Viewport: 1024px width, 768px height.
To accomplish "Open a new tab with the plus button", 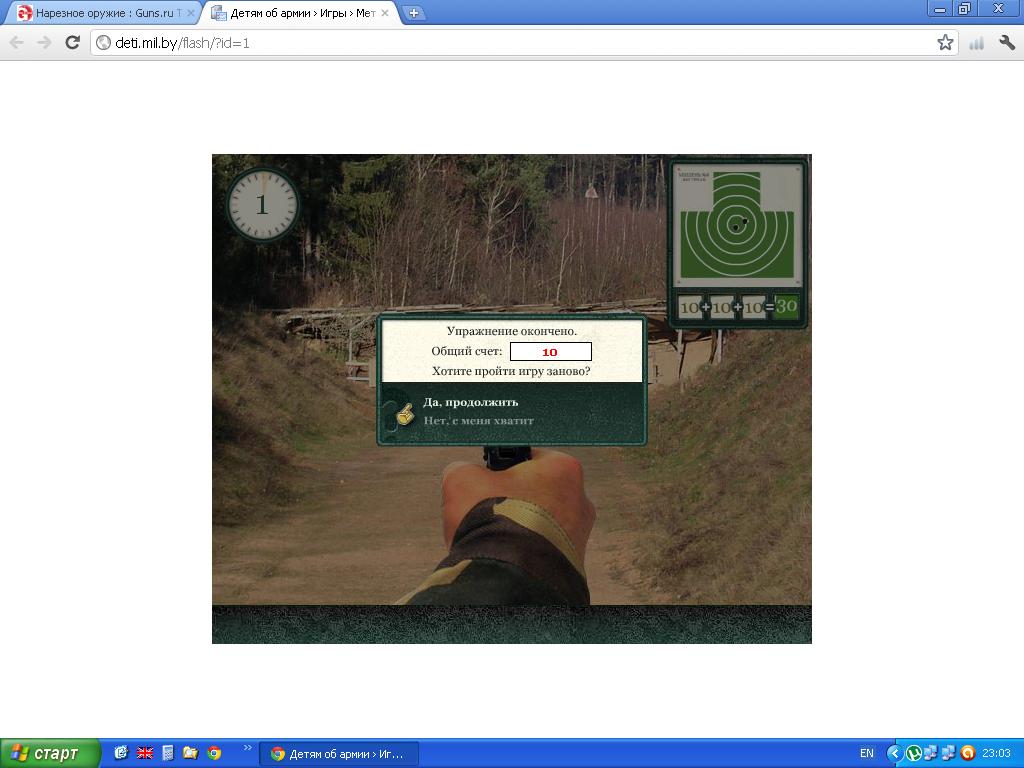I will point(413,13).
